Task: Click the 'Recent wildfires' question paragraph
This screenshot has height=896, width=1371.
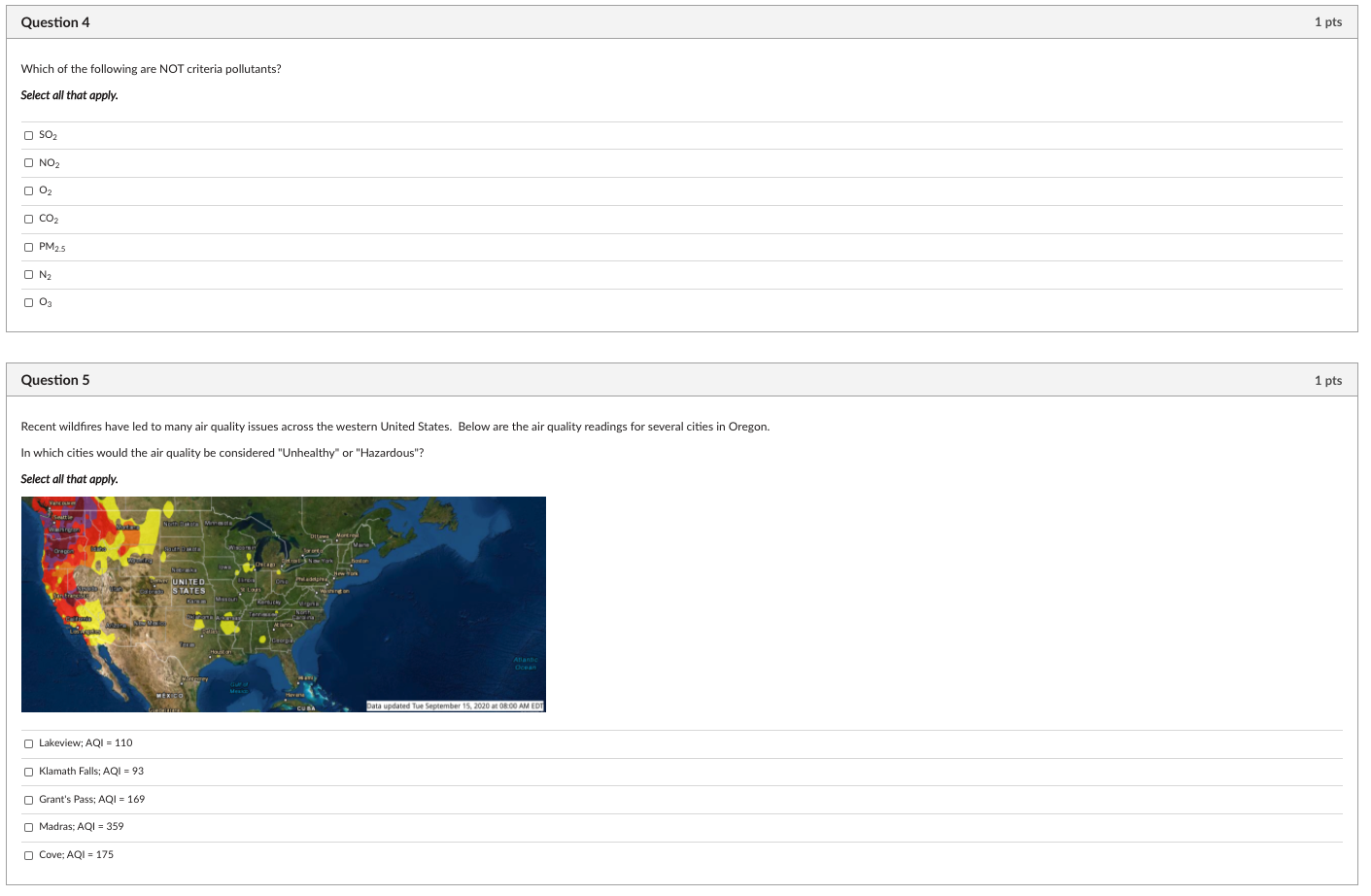Action: (x=395, y=427)
